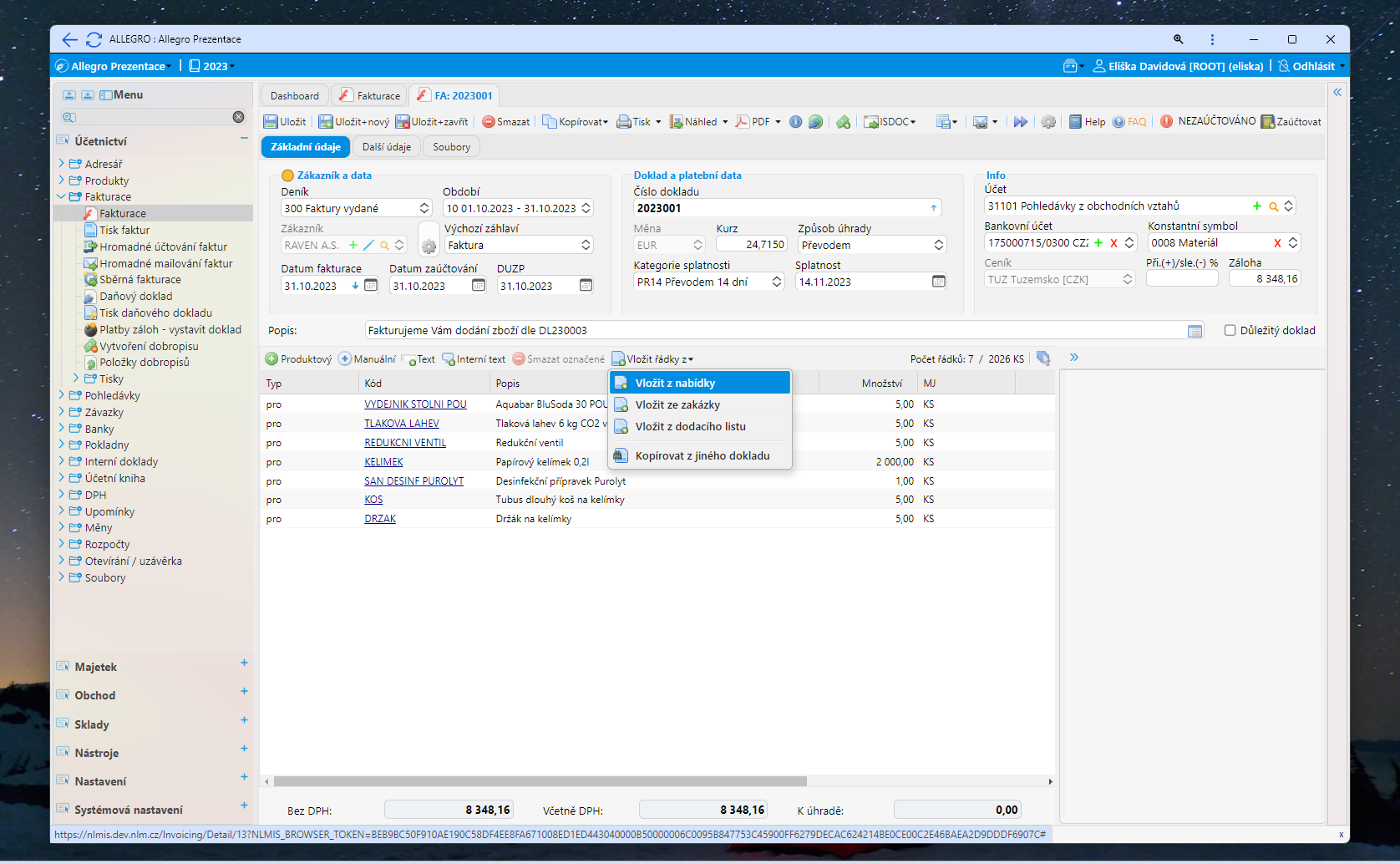Open the Způsob úhrady combo box

(x=872, y=245)
